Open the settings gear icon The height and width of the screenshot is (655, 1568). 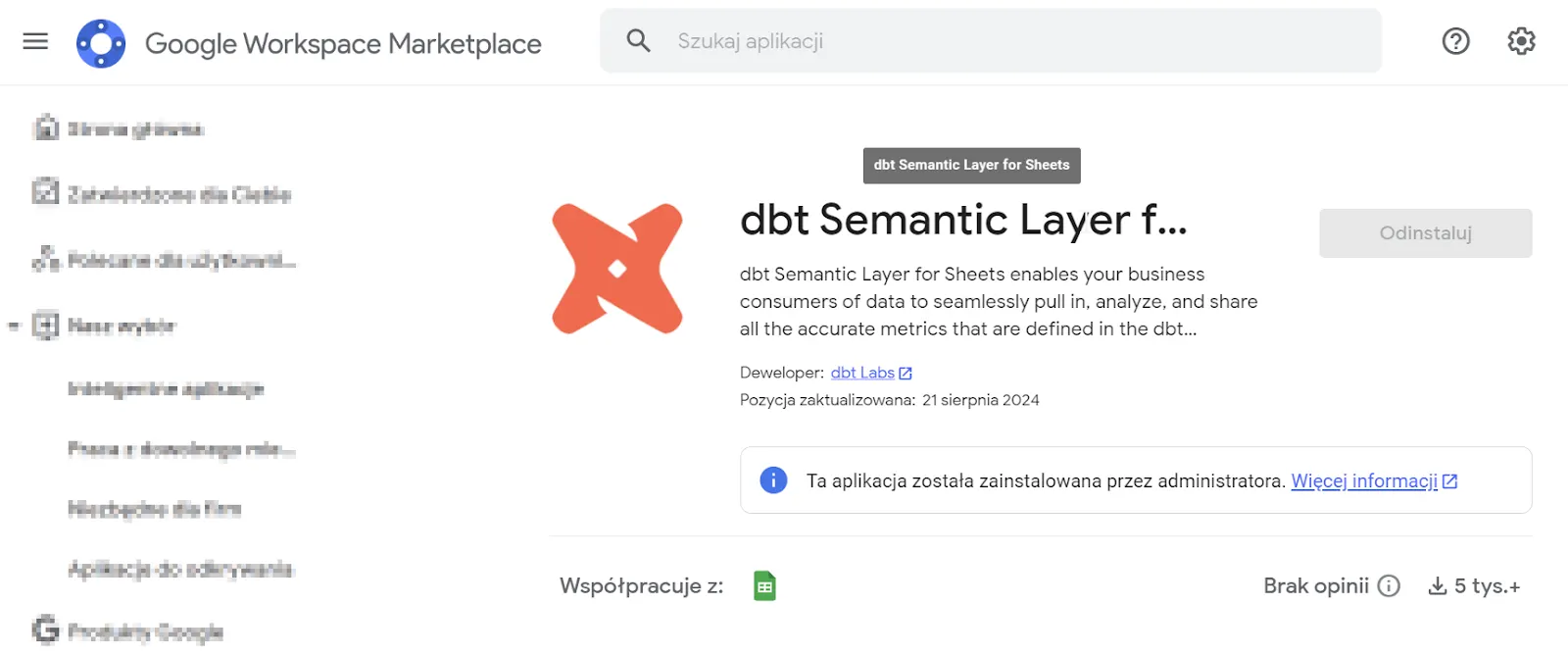[x=1521, y=41]
